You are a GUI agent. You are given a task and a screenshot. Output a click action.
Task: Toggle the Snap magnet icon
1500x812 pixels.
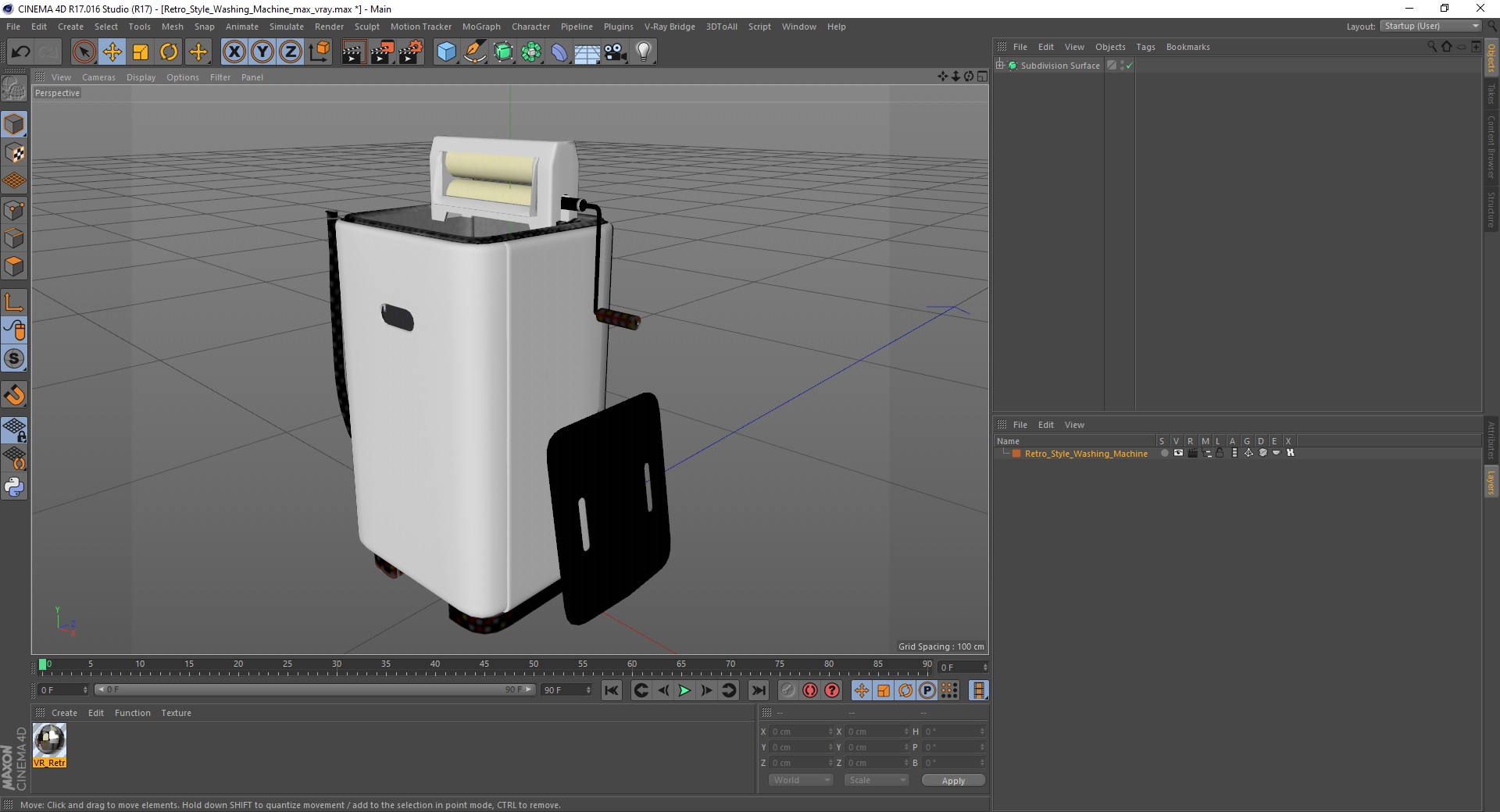click(14, 395)
